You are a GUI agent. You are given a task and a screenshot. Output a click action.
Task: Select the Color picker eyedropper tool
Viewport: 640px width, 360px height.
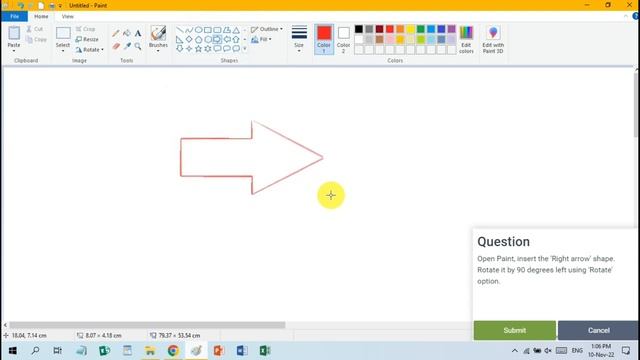tap(127, 47)
